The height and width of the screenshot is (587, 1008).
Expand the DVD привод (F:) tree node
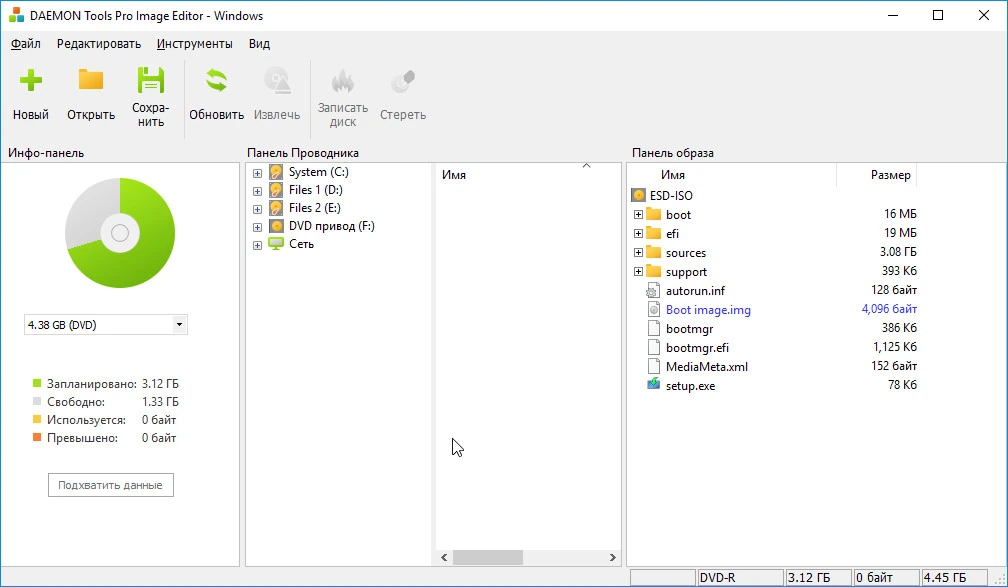[x=257, y=227]
